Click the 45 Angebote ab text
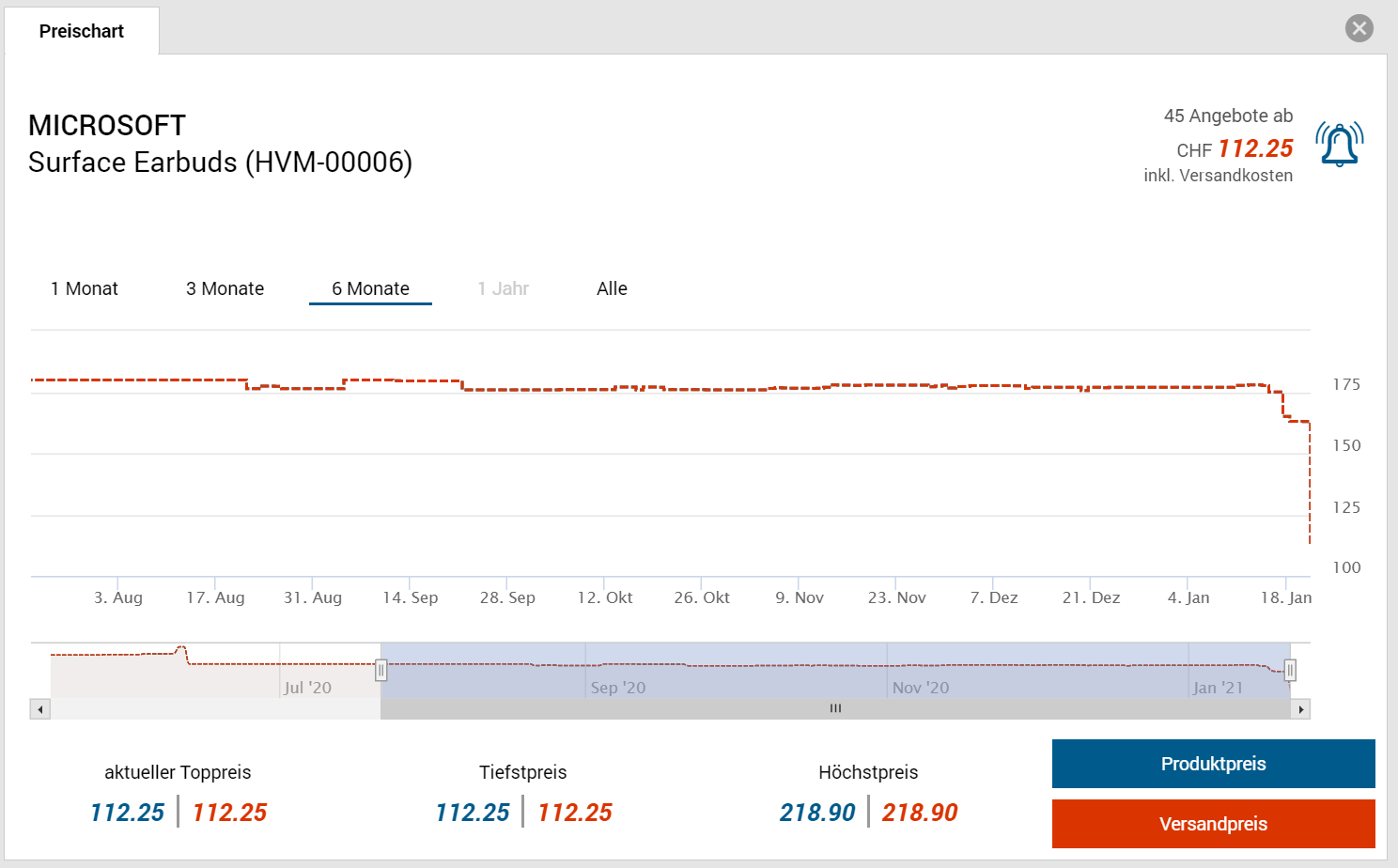1398x868 pixels. click(1228, 116)
